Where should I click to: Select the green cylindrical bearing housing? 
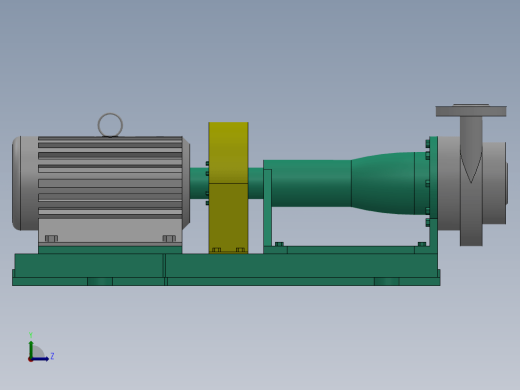(307, 183)
